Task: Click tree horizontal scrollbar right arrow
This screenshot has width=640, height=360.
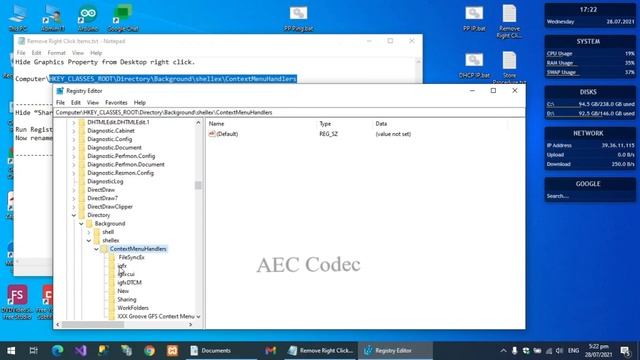Action: tap(190, 324)
